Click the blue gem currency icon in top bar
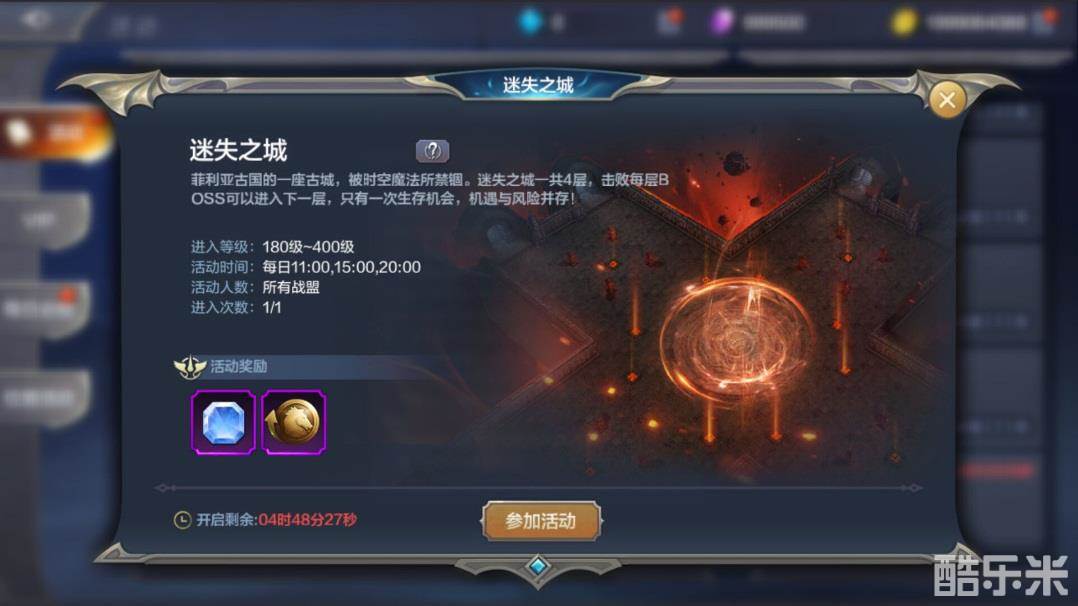The height and width of the screenshot is (606, 1078). (x=530, y=22)
